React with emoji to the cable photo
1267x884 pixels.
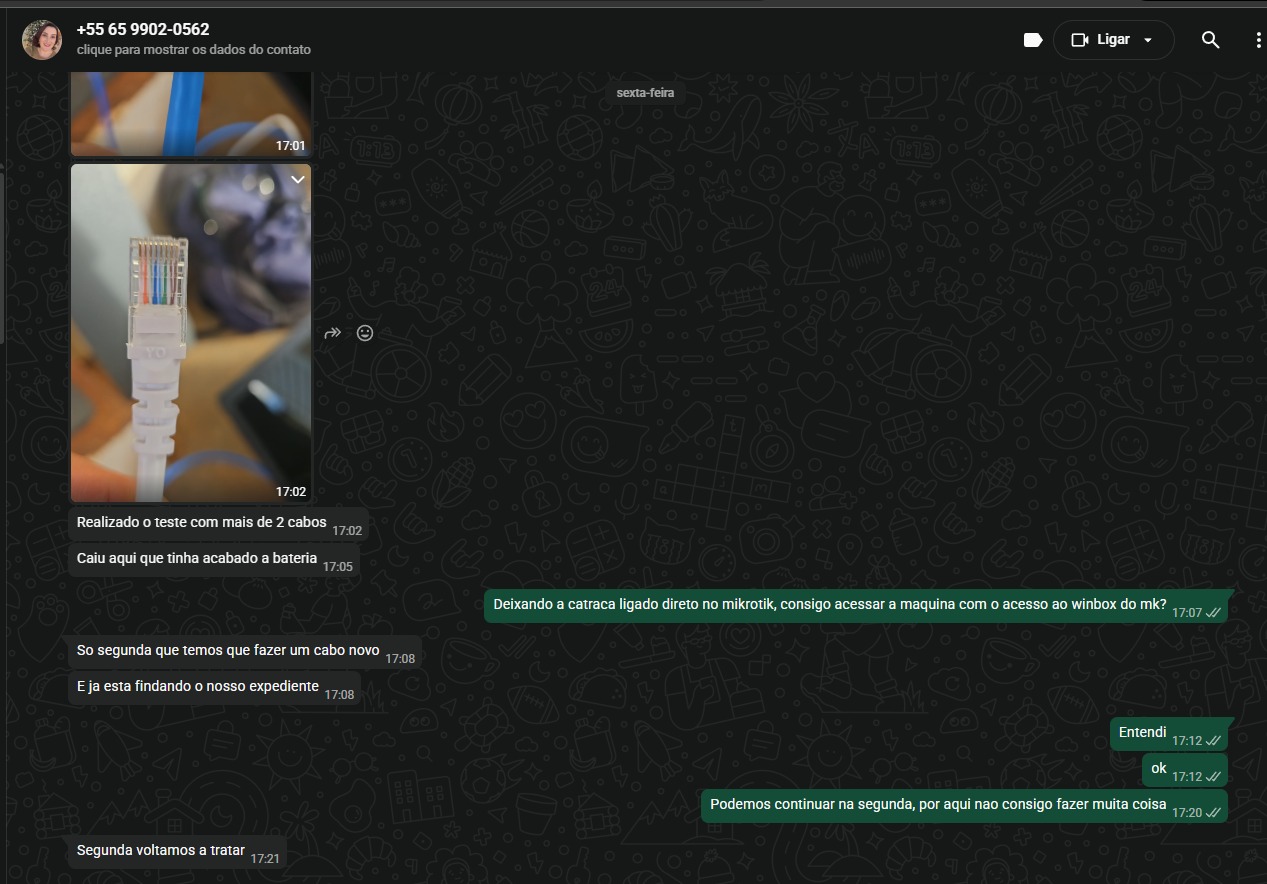click(365, 333)
